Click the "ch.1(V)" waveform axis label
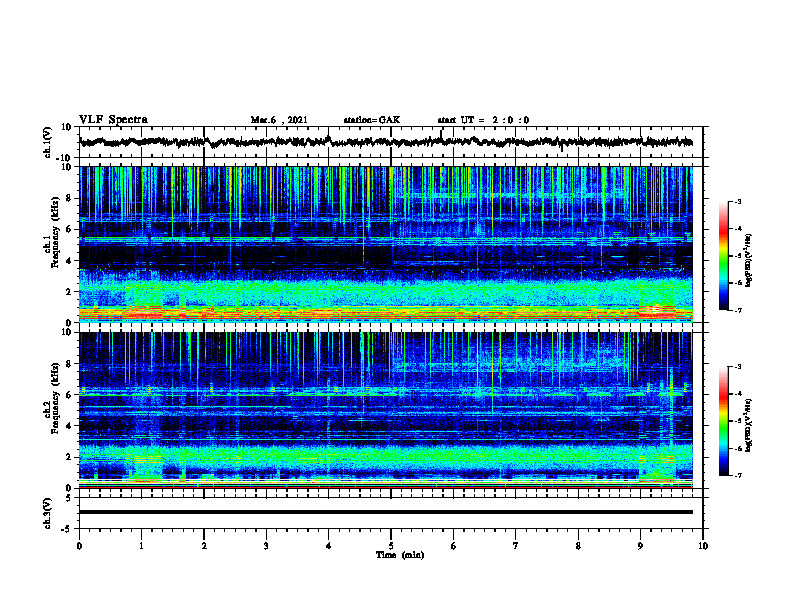The image size is (792, 612). 48,142
